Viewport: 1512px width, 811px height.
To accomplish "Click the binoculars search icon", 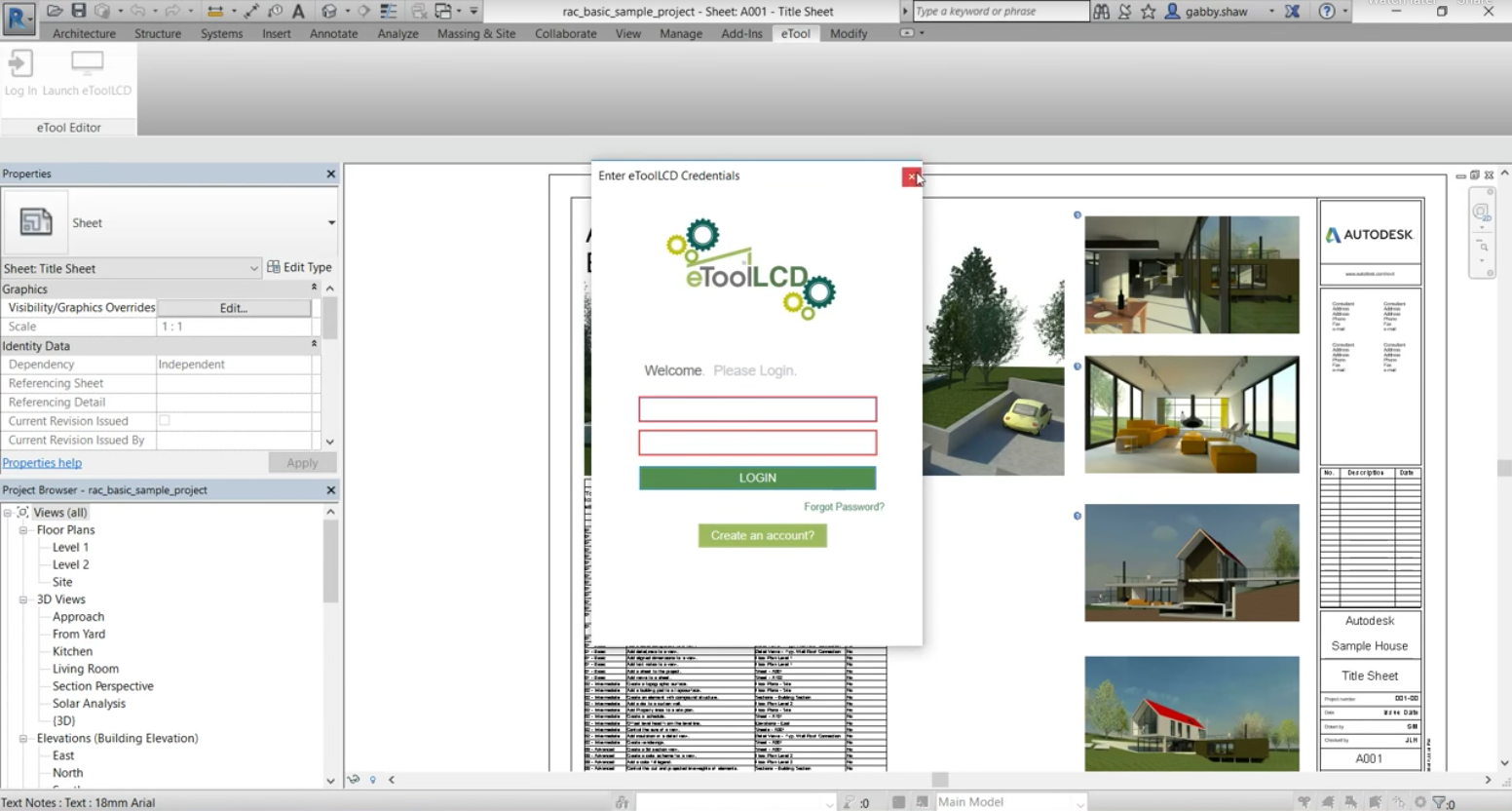I will tap(1101, 11).
